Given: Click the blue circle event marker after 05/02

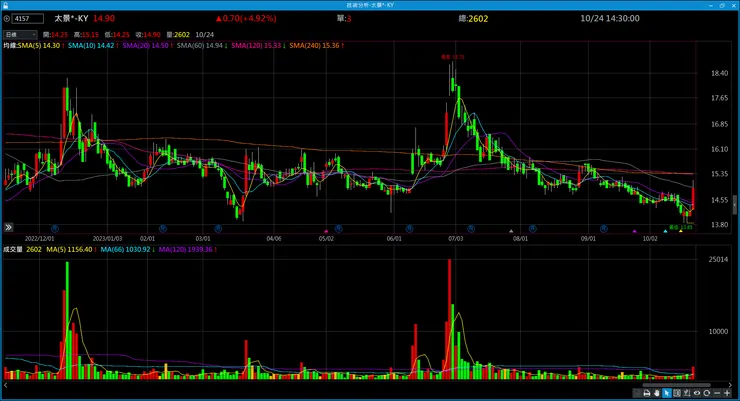Looking at the screenshot, I should (x=338, y=228).
